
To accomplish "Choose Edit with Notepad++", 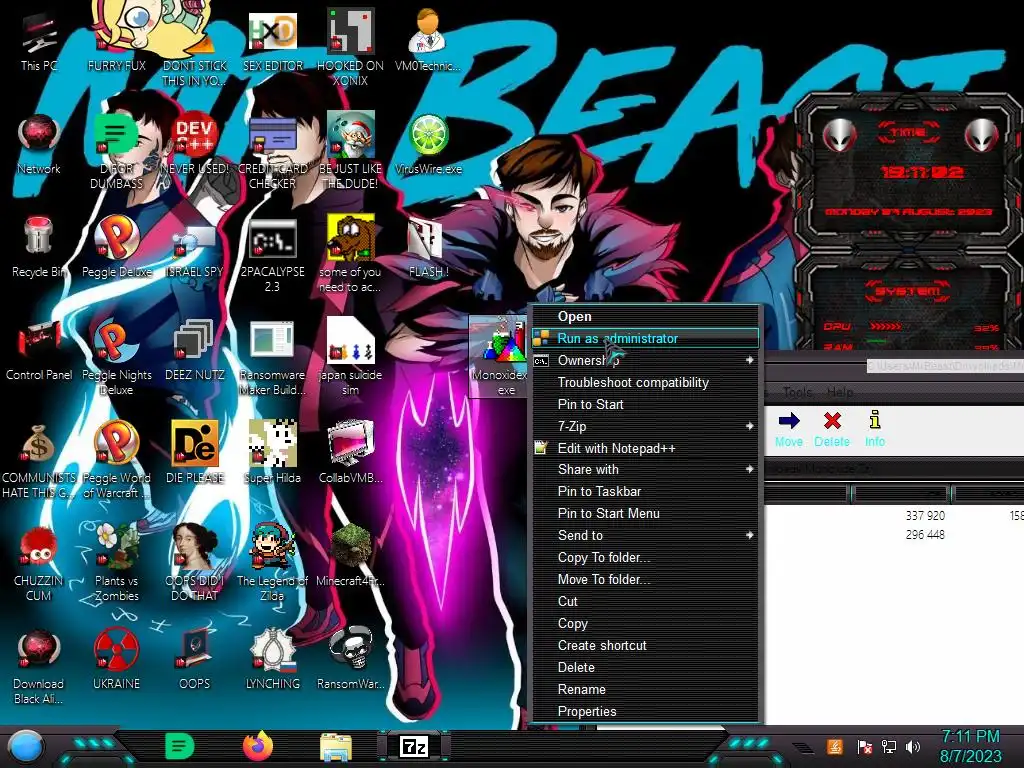I will (645, 448).
